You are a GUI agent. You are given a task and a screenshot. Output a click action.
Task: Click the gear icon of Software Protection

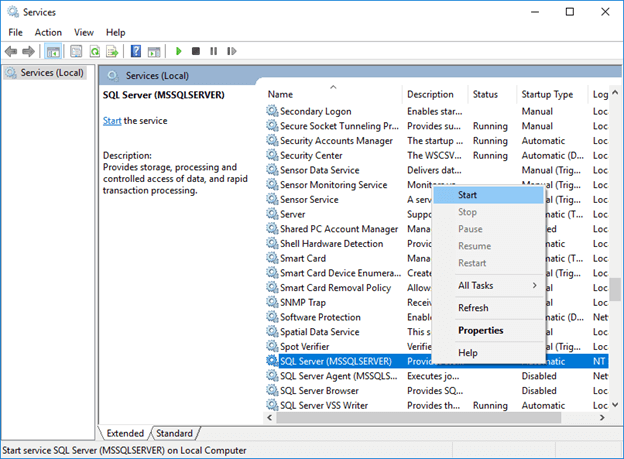(x=272, y=317)
